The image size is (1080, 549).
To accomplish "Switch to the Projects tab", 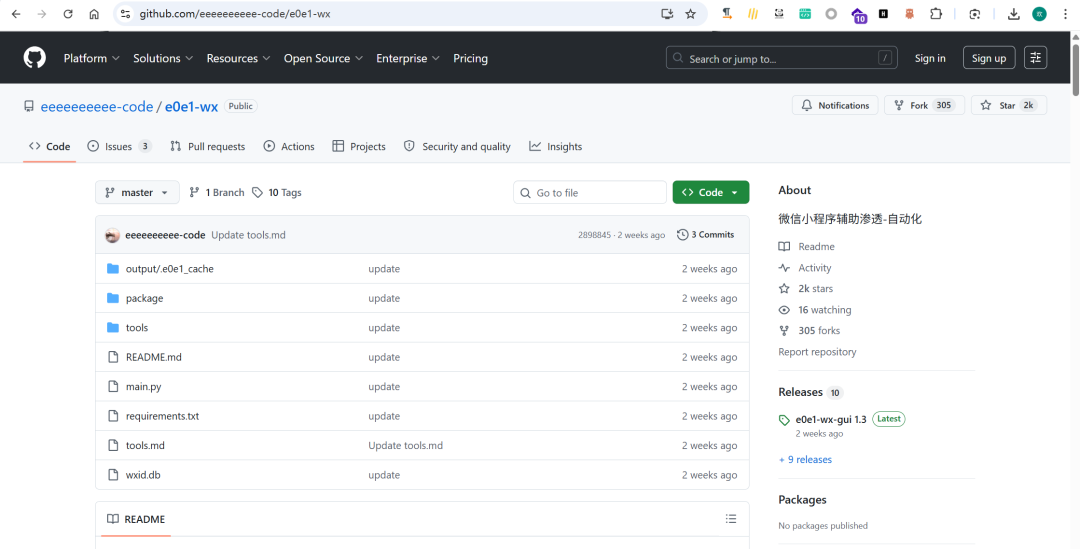I will (x=359, y=146).
